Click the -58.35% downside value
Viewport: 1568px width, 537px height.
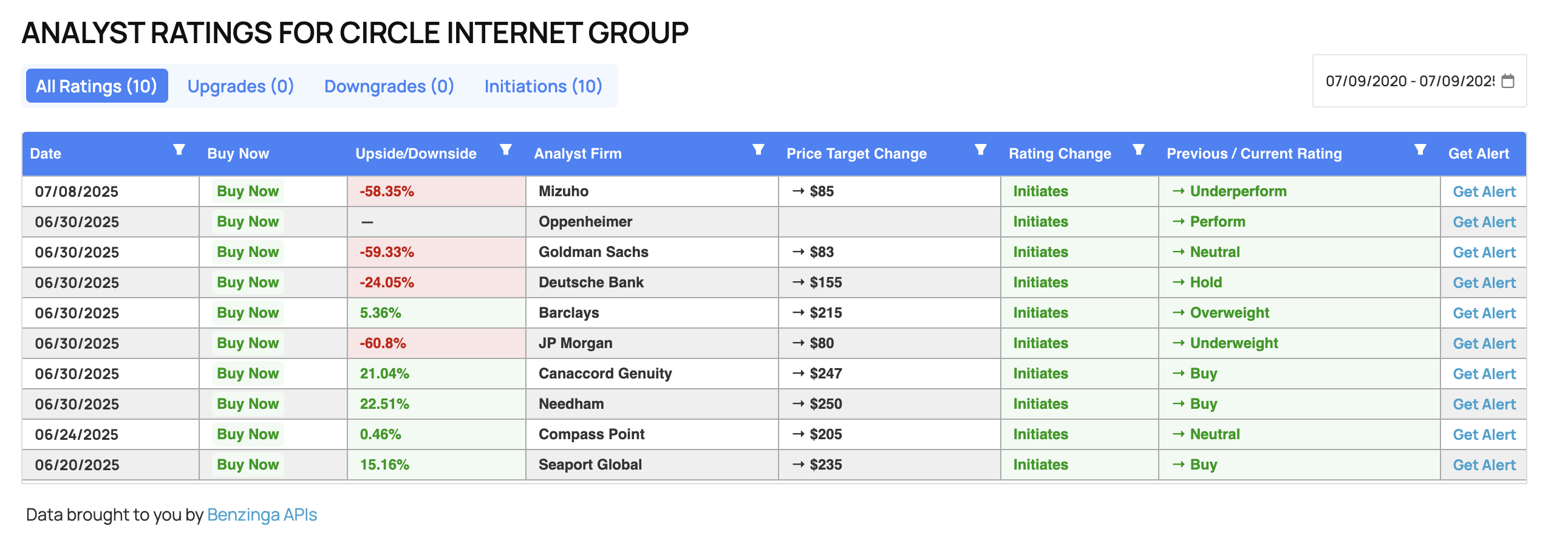click(x=386, y=191)
